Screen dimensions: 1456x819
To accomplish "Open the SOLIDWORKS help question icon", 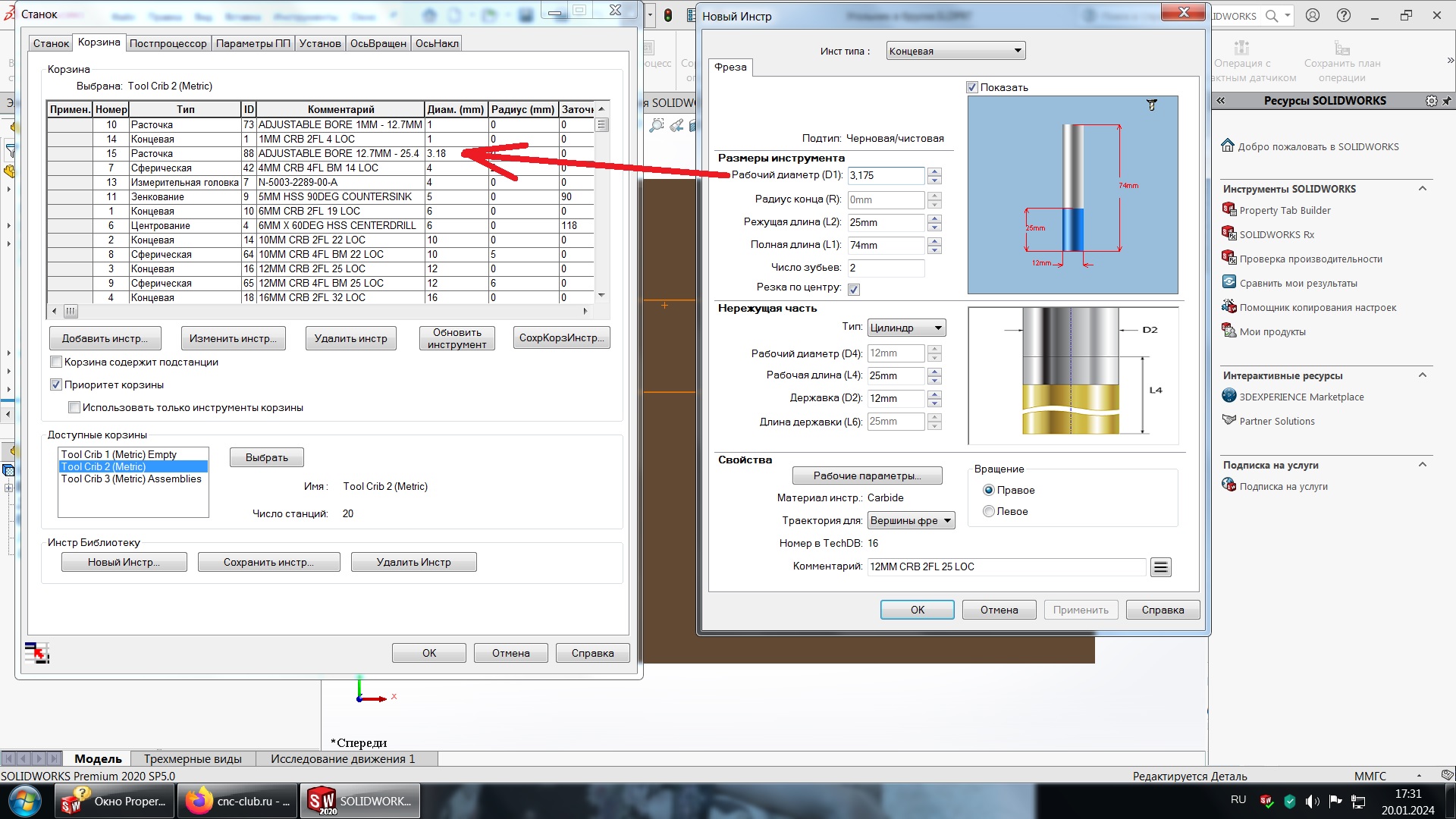I will (x=1344, y=15).
